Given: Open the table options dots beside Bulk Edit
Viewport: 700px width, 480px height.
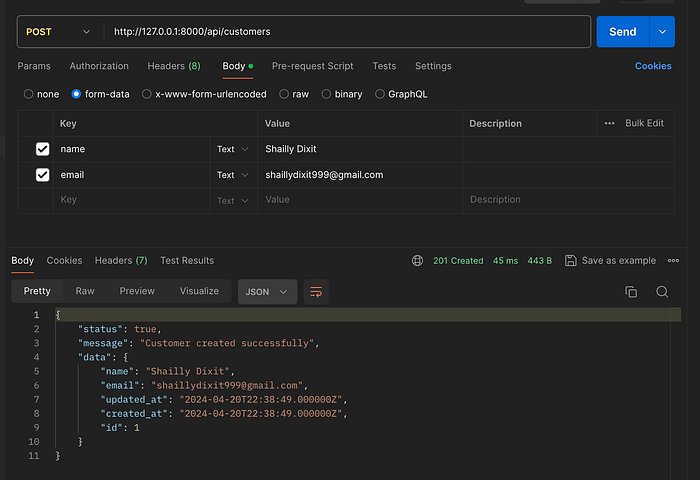Looking at the screenshot, I should click(609, 123).
